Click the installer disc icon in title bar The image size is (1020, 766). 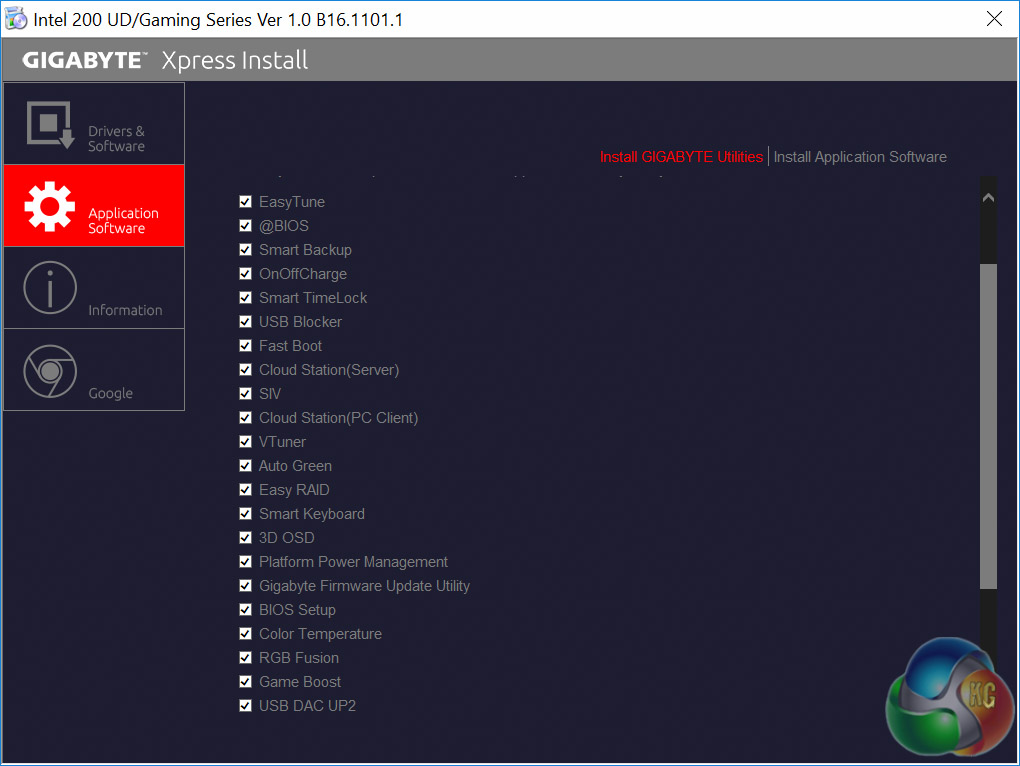point(16,18)
